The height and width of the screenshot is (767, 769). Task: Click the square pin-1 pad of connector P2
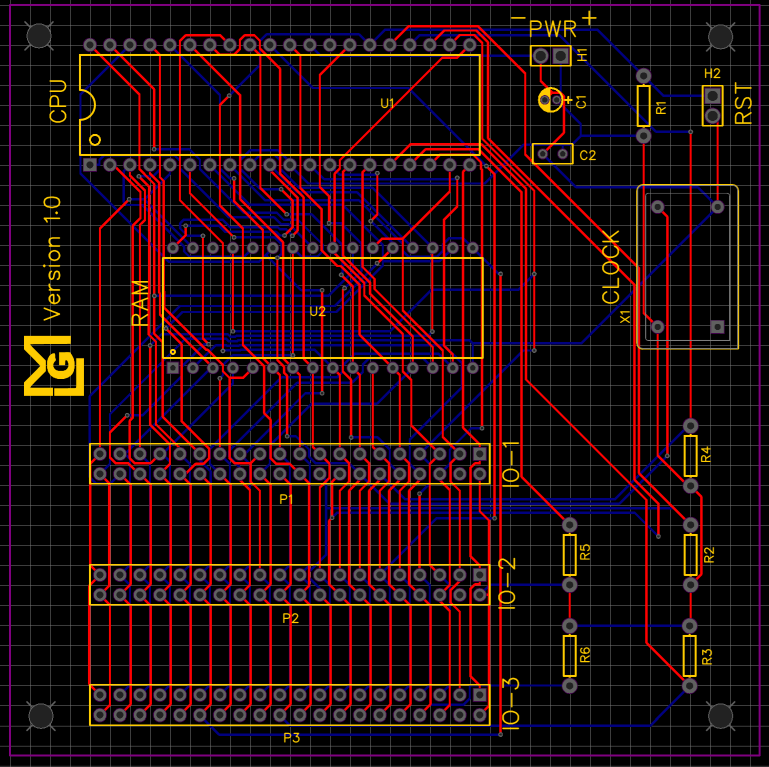click(479, 574)
